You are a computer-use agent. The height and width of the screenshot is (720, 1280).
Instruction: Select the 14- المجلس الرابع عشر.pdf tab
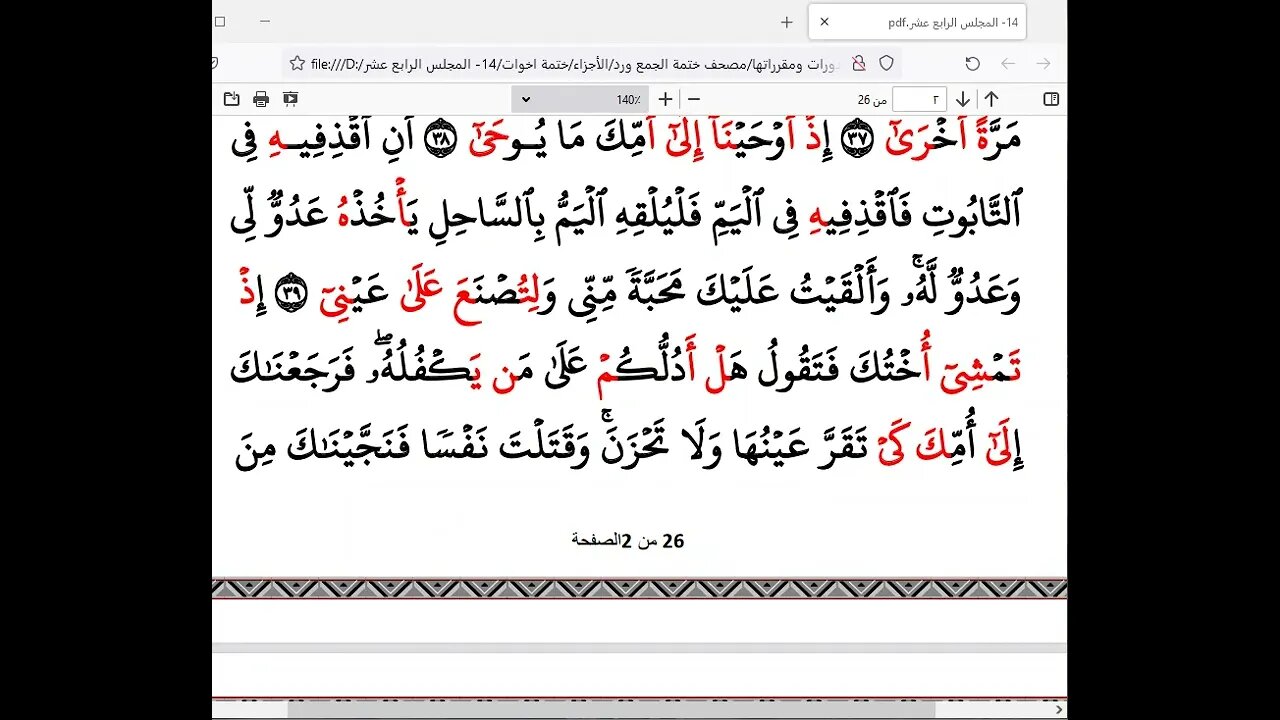pos(917,22)
